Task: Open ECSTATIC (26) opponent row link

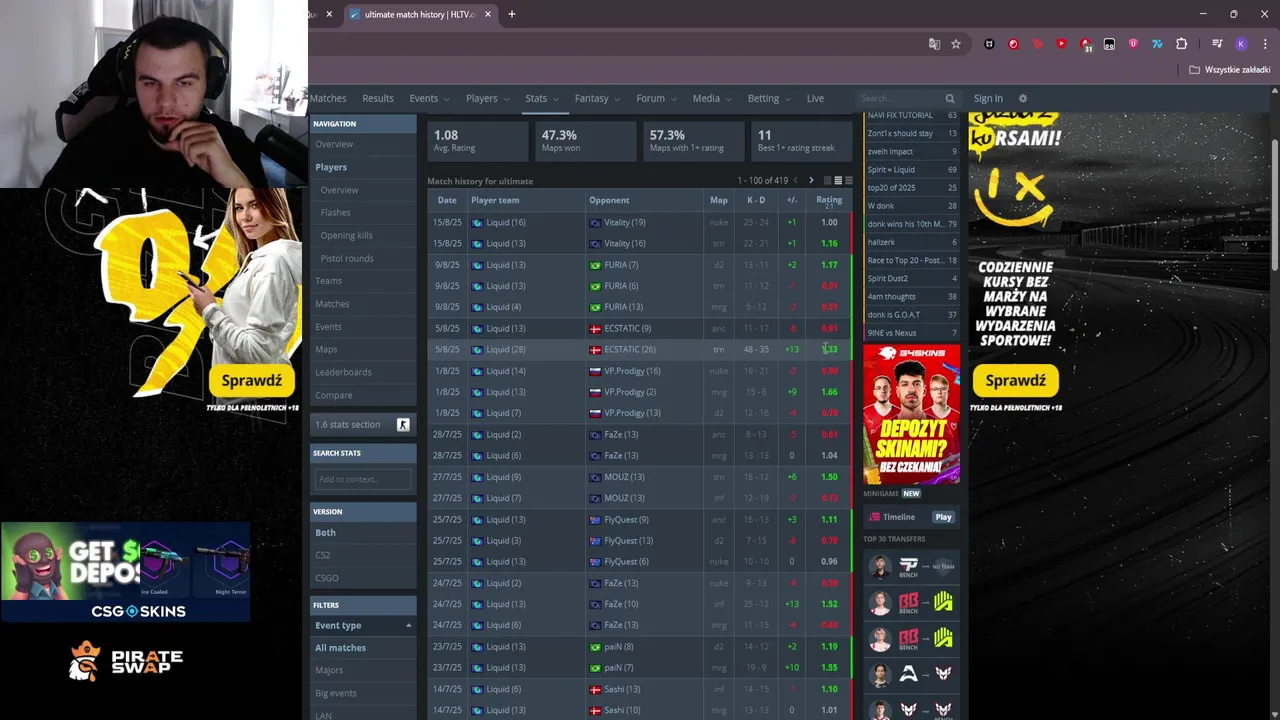Action: [x=630, y=350]
